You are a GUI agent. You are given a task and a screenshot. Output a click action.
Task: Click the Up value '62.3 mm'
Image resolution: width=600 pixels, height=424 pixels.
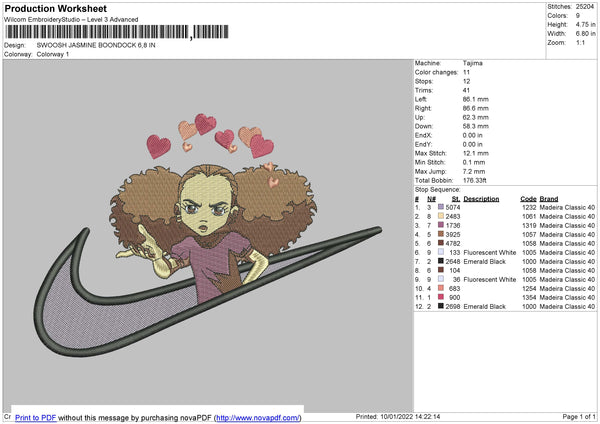(476, 117)
